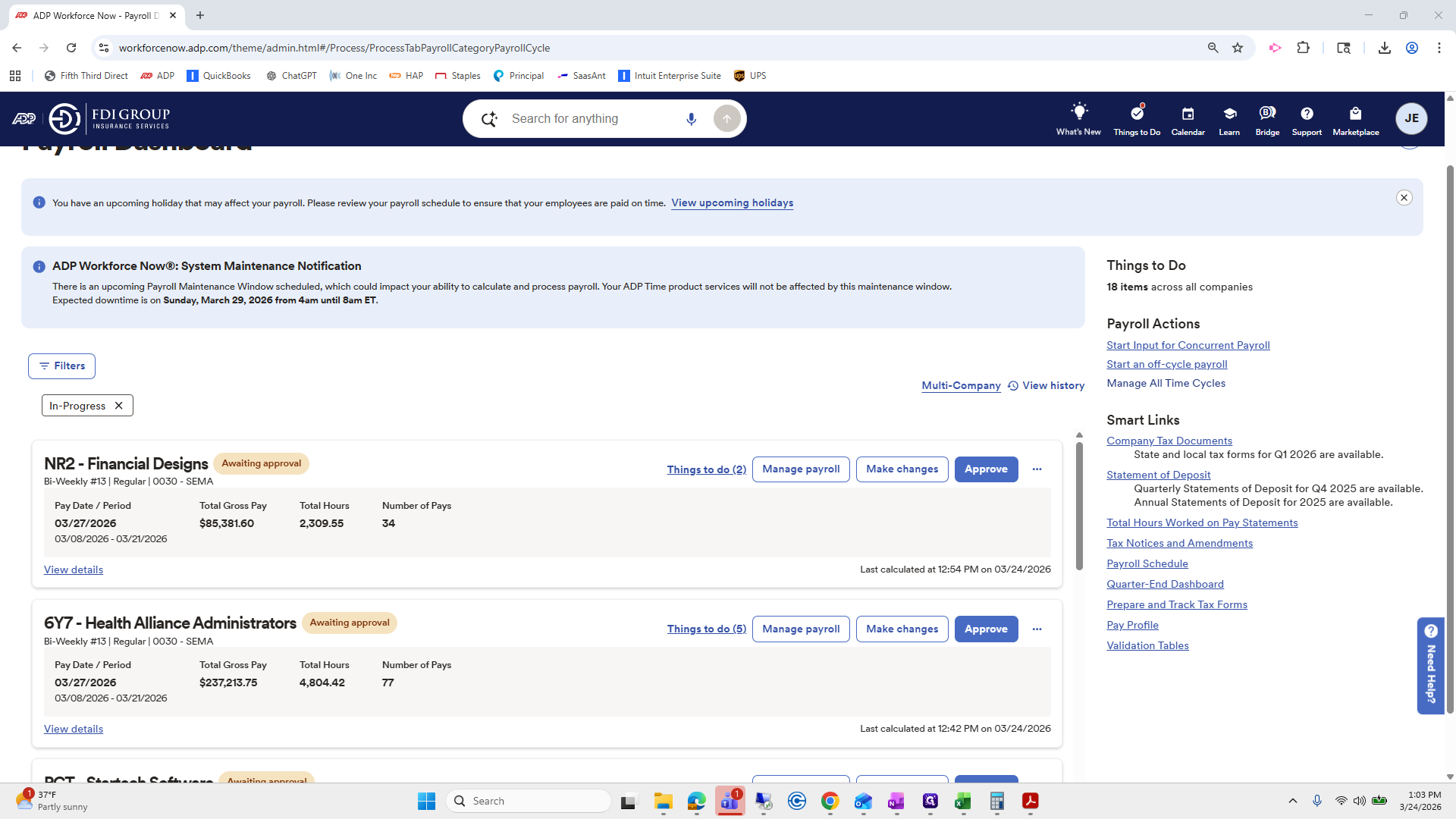Image resolution: width=1456 pixels, height=819 pixels.
Task: Approve the NR2 - Financial Designs payroll
Action: coord(986,469)
